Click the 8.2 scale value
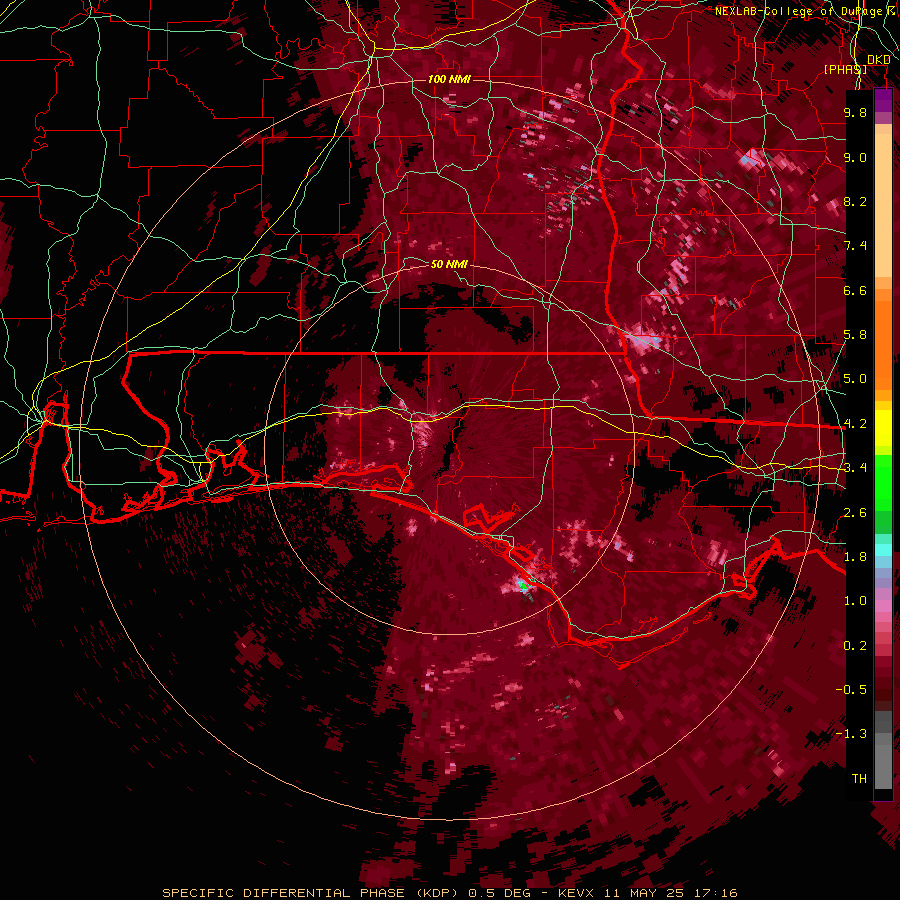Viewport: 900px width, 900px height. pyautogui.click(x=855, y=201)
